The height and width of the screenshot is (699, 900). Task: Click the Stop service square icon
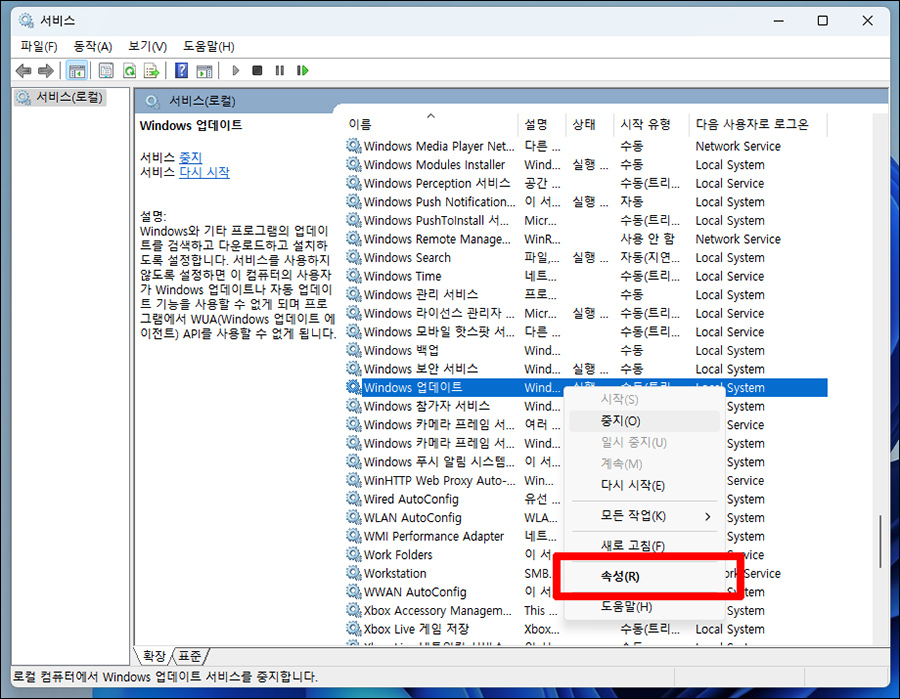257,71
